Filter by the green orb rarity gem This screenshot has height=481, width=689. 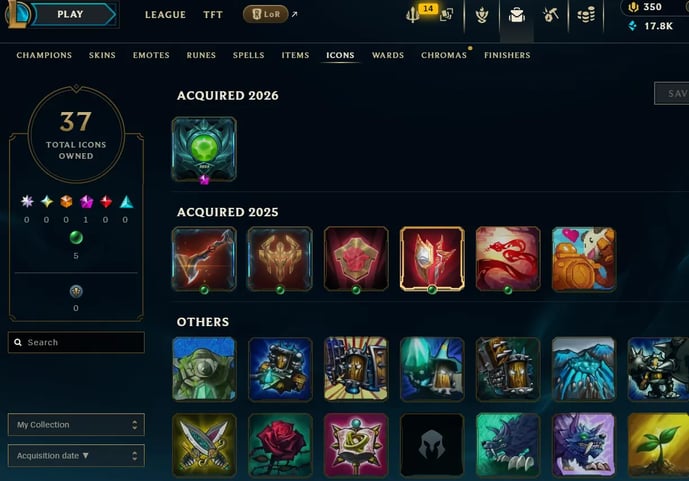(76, 238)
